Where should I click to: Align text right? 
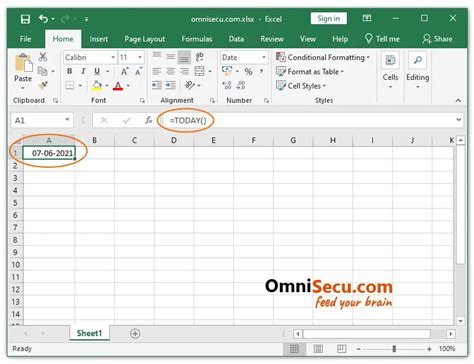184,71
